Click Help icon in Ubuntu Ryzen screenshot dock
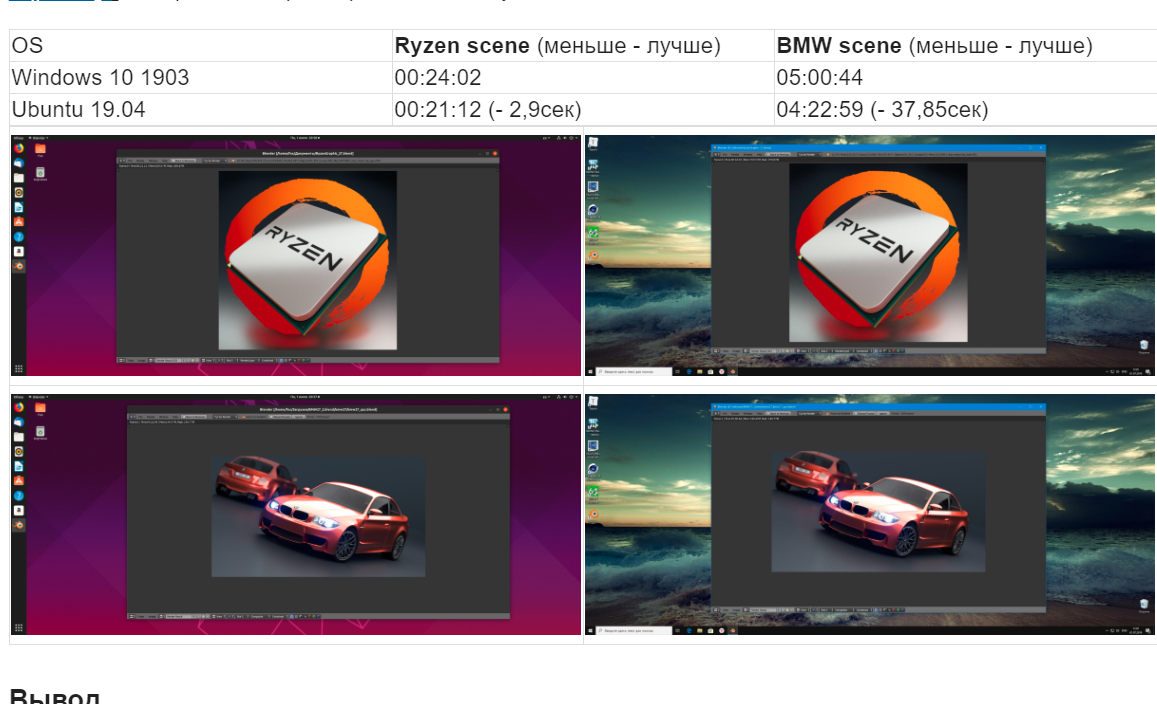Screen dimensions: 1157x704 point(18,237)
